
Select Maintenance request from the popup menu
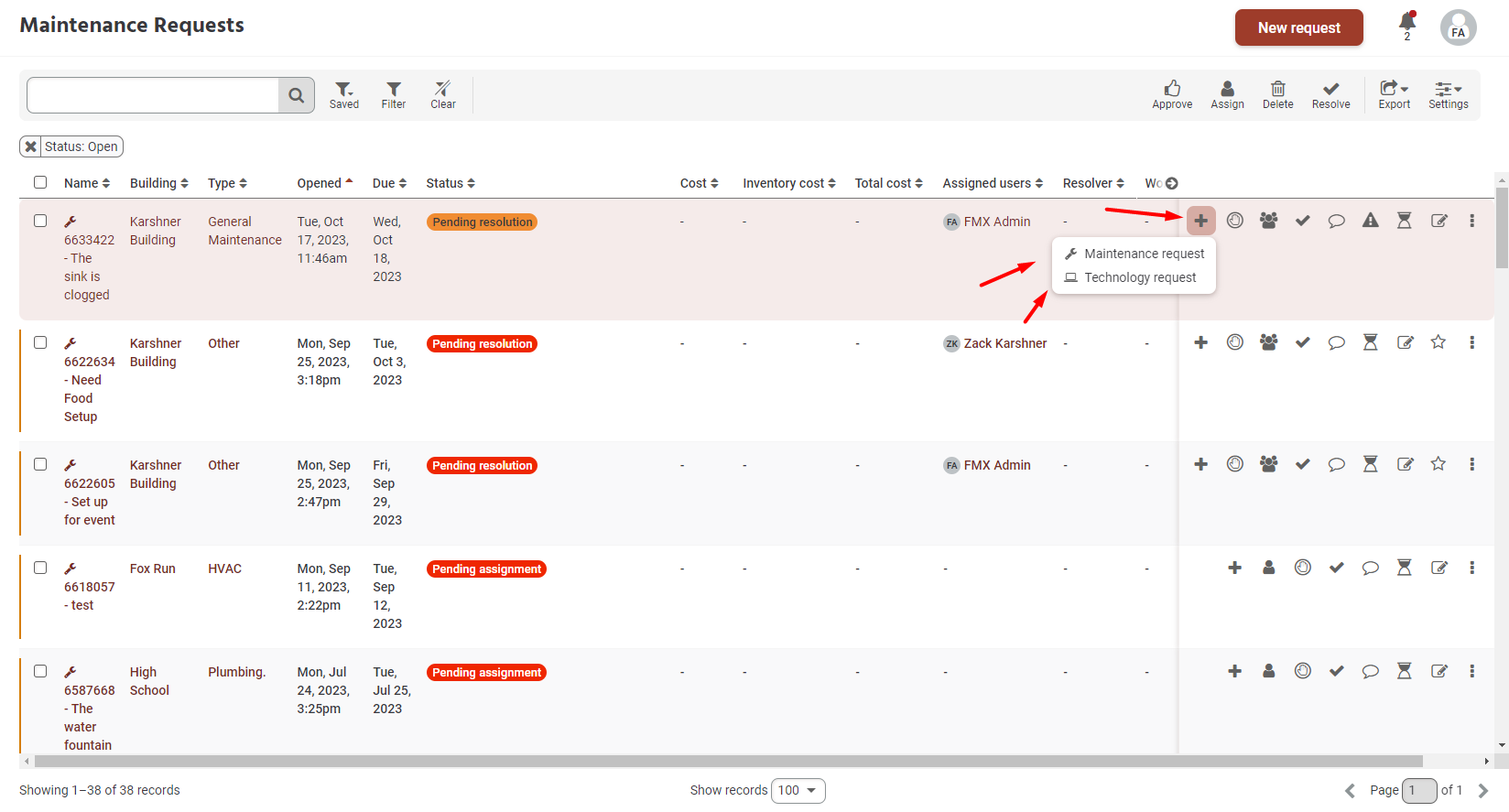coord(1134,254)
